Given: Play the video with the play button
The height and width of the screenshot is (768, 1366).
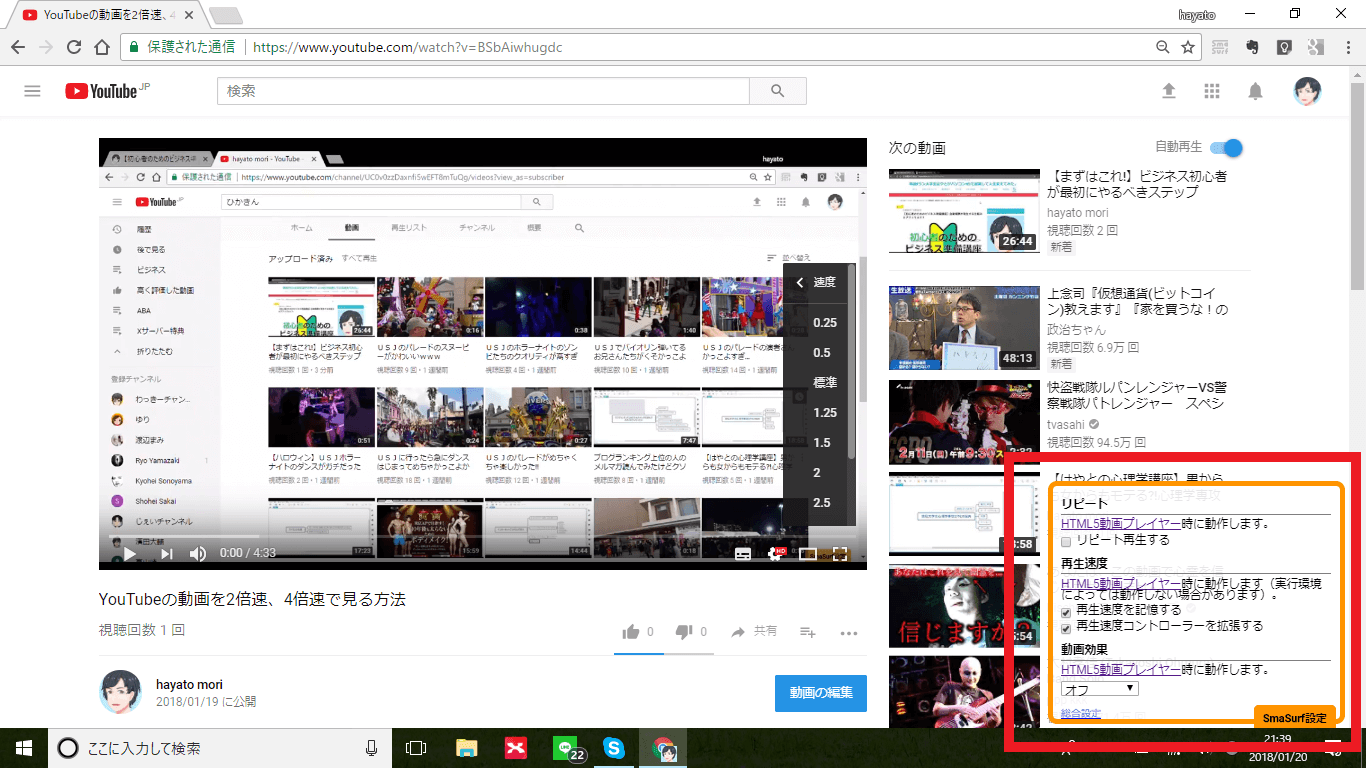Looking at the screenshot, I should point(130,554).
